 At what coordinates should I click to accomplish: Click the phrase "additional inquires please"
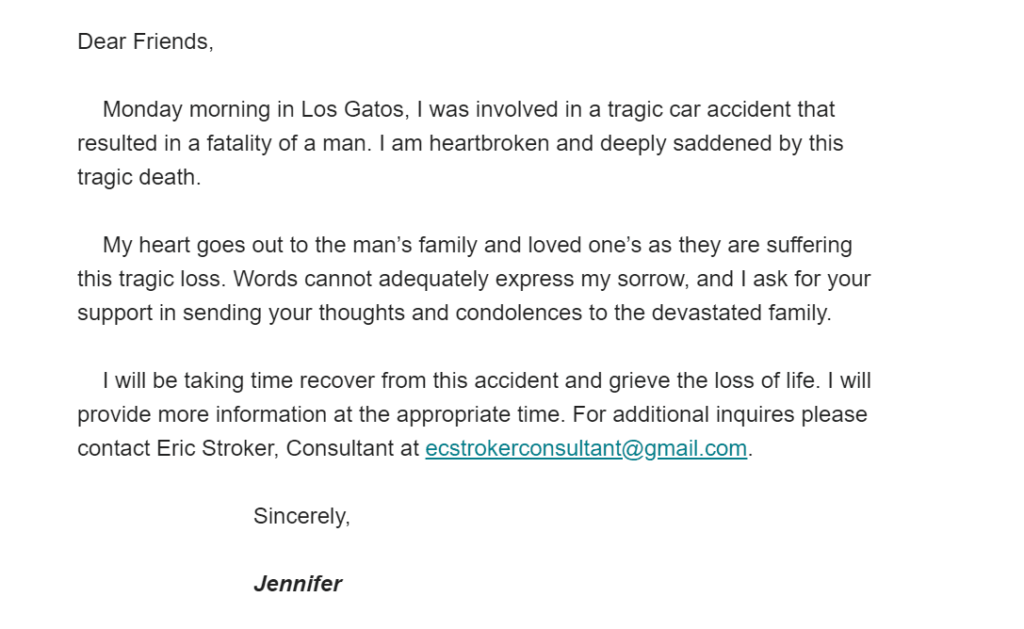coord(740,415)
